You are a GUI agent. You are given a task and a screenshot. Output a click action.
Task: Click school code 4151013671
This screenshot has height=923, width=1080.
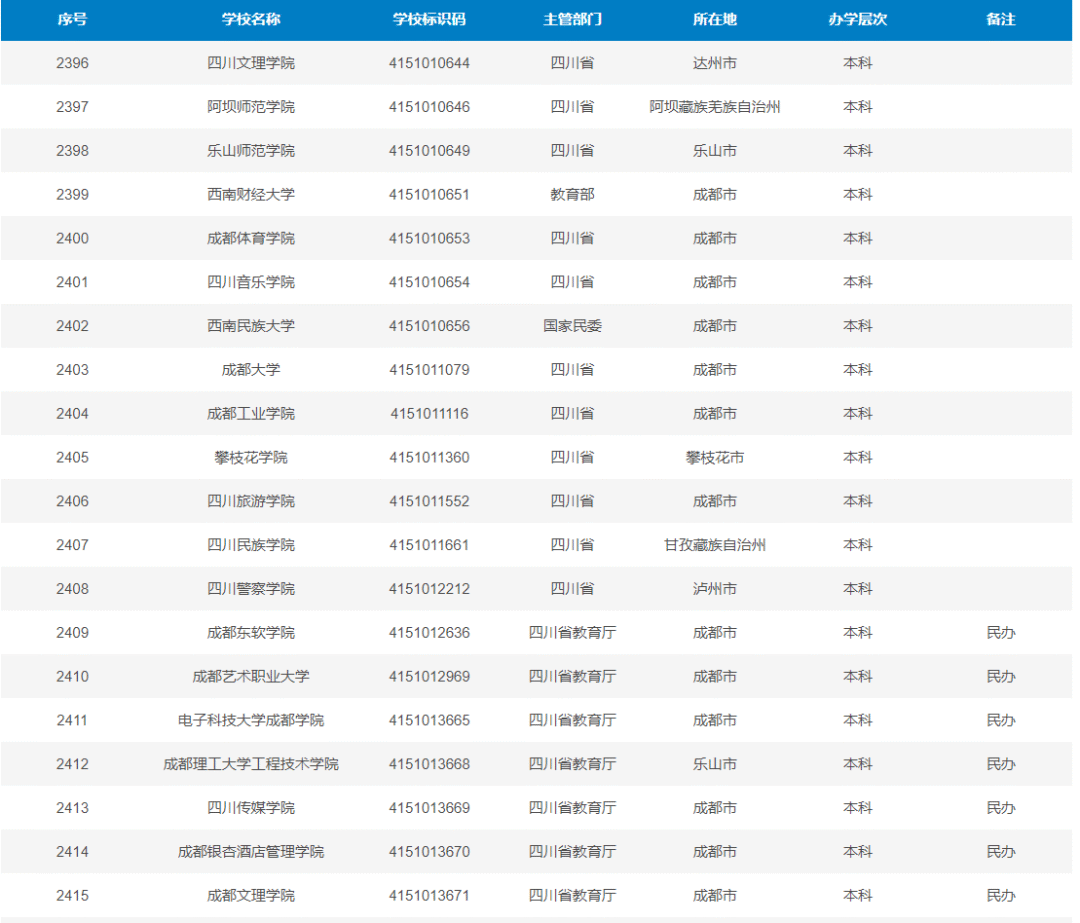(x=429, y=895)
